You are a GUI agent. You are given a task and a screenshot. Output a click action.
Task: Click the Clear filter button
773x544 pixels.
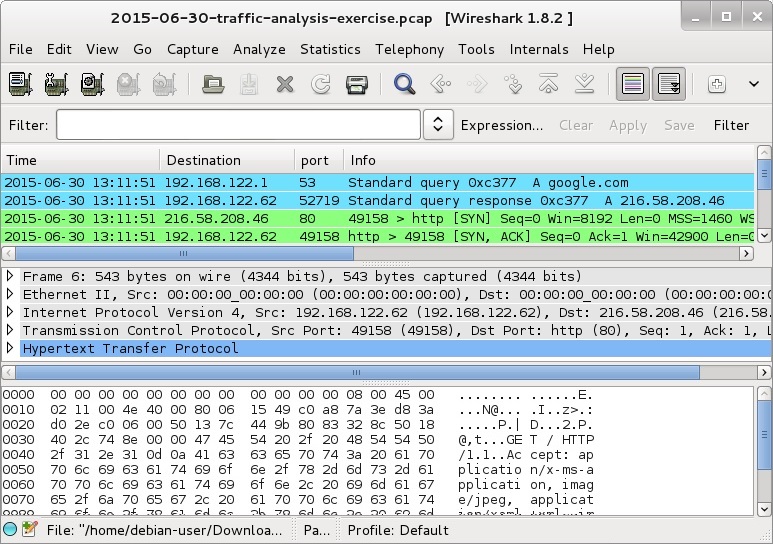576,125
